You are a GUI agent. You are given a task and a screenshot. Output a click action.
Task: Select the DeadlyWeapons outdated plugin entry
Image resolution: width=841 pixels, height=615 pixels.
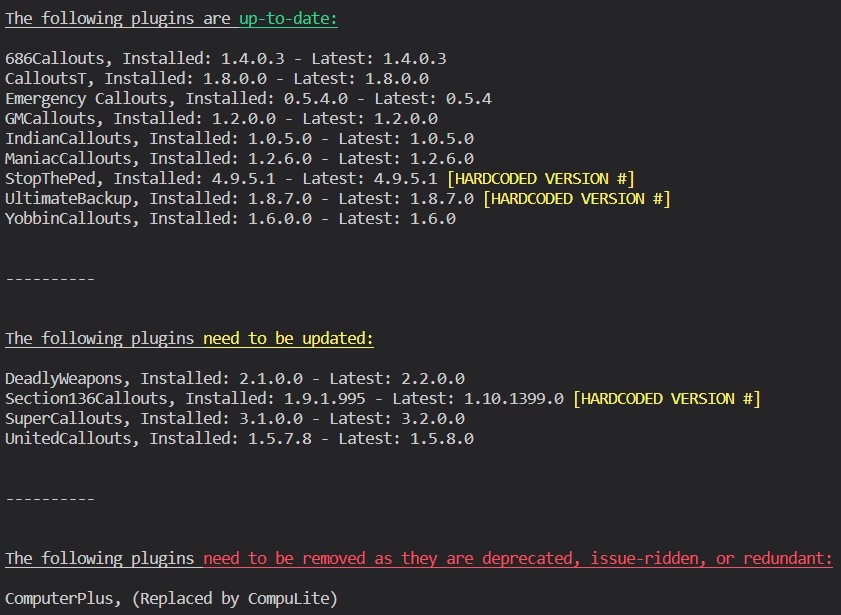coord(67,379)
